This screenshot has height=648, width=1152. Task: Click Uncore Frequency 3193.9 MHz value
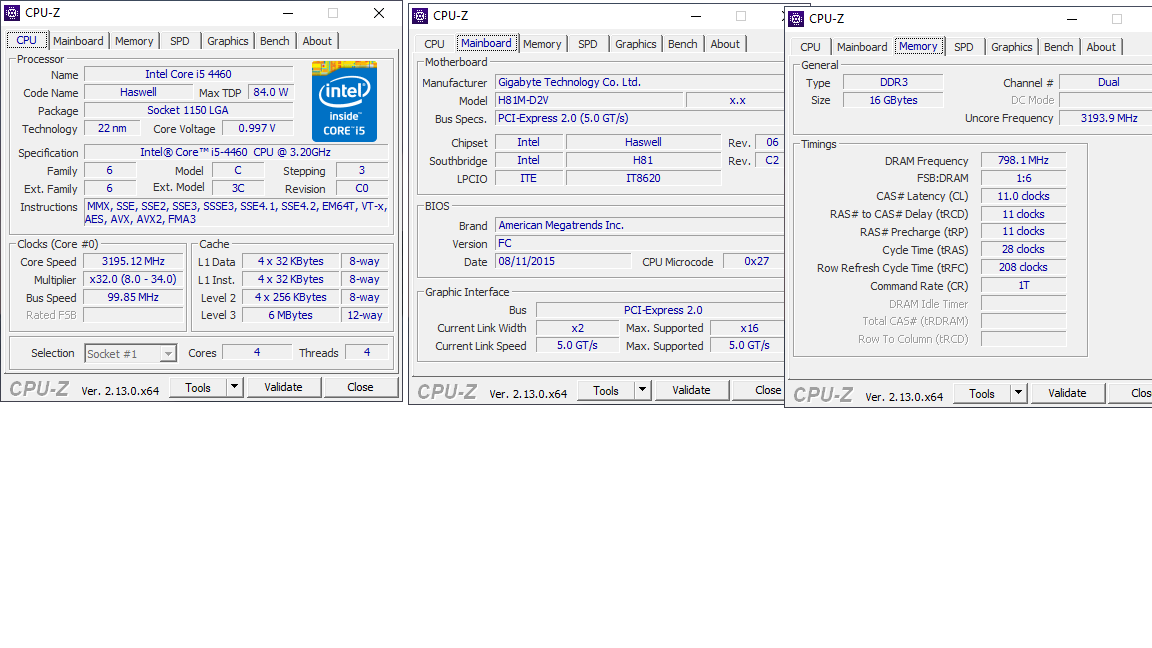tap(1106, 118)
